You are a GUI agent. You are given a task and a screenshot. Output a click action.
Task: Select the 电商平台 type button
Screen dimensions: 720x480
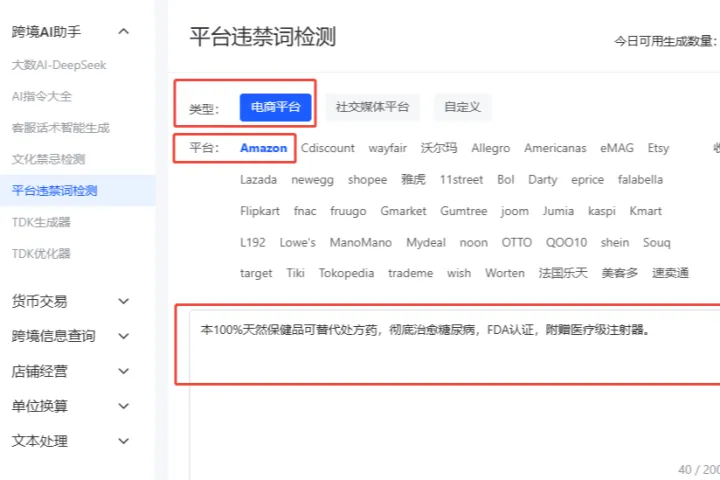tap(276, 107)
